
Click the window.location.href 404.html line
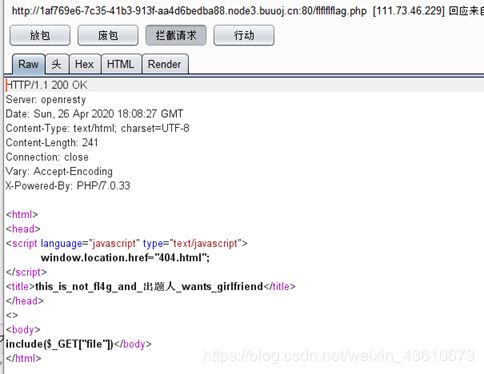click(125, 257)
